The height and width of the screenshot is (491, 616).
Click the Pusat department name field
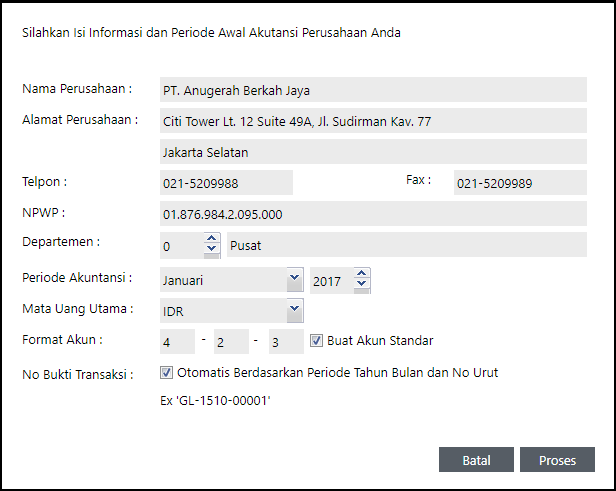tap(405, 245)
